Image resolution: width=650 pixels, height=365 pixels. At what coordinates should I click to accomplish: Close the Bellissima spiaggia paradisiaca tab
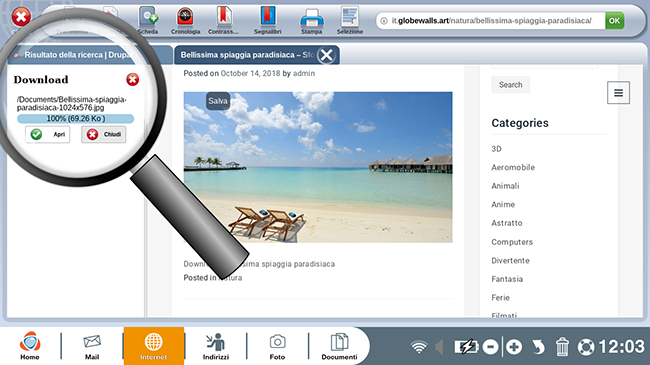[x=326, y=55]
